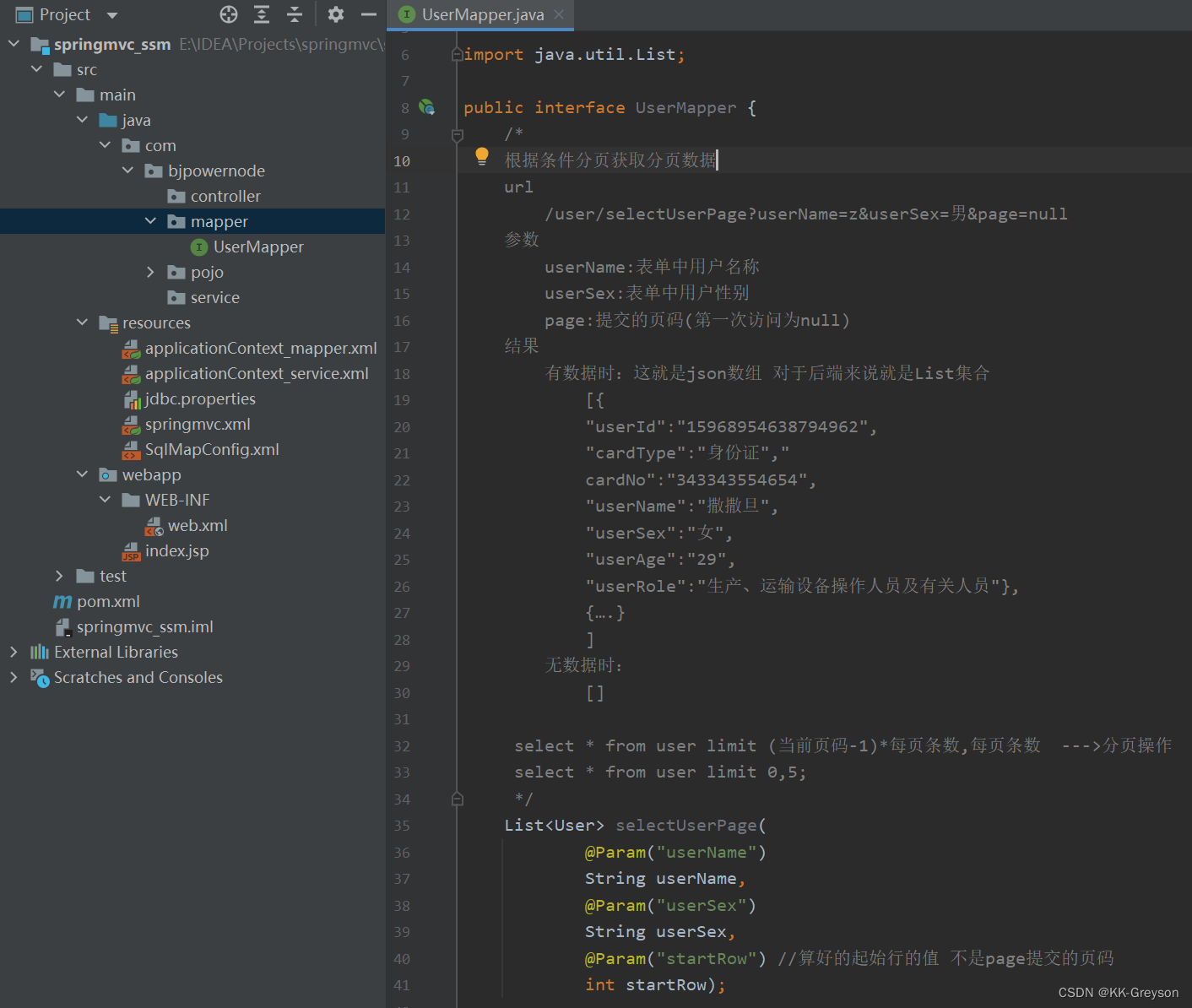1192x1008 pixels.
Task: Click the Scratches and Consoles icon
Action: point(40,678)
